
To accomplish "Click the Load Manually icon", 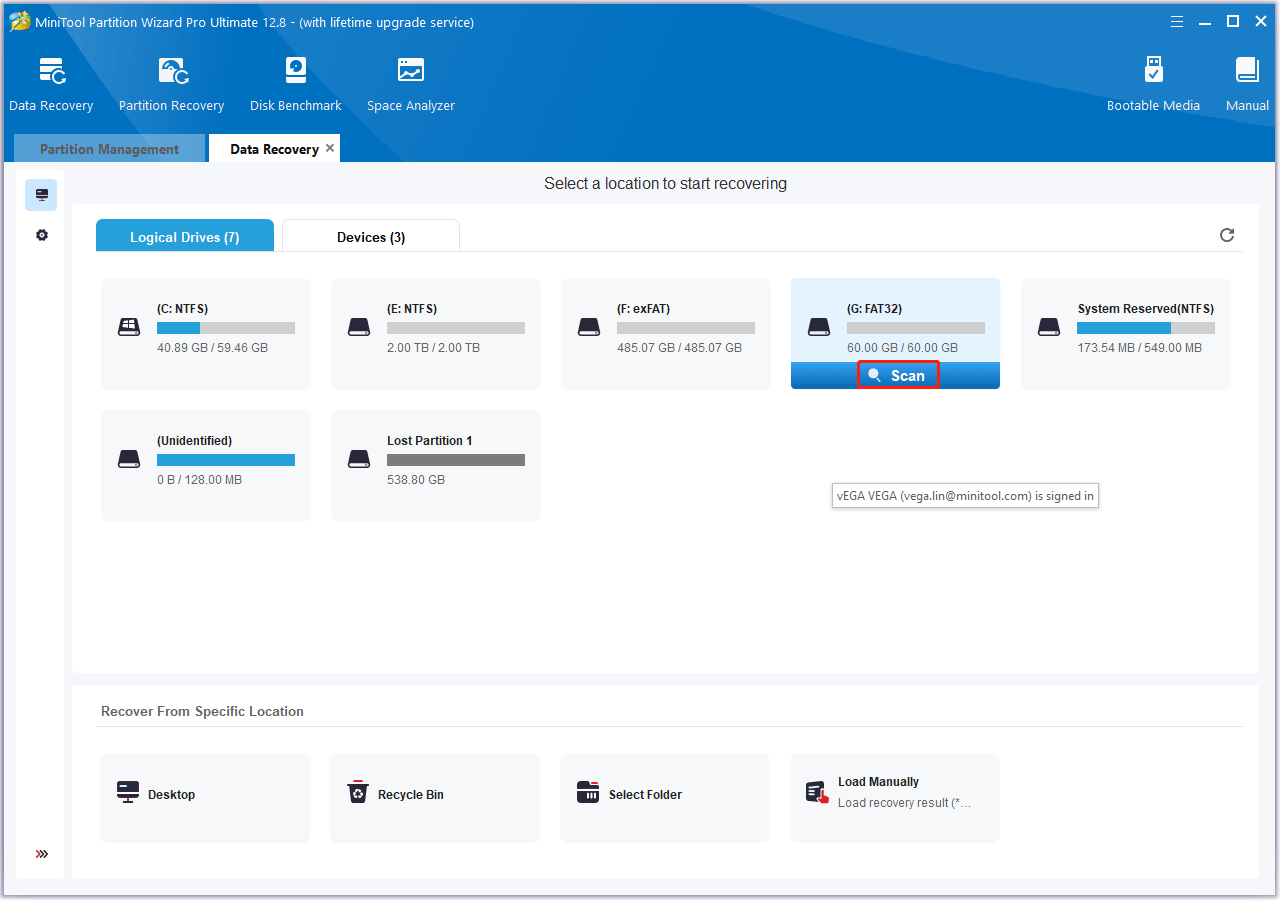I will click(x=818, y=793).
